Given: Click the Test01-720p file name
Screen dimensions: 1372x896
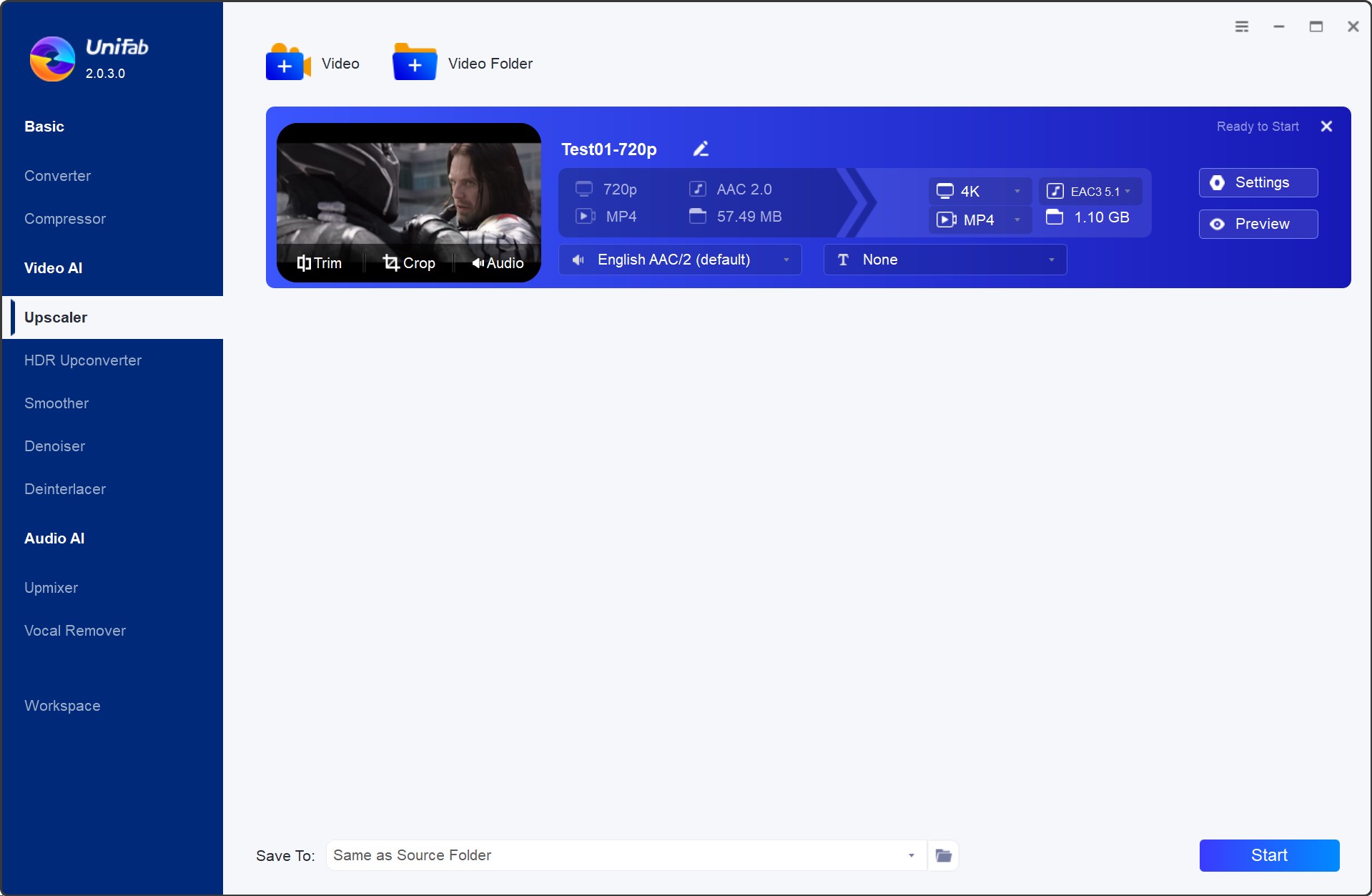Looking at the screenshot, I should (x=608, y=149).
